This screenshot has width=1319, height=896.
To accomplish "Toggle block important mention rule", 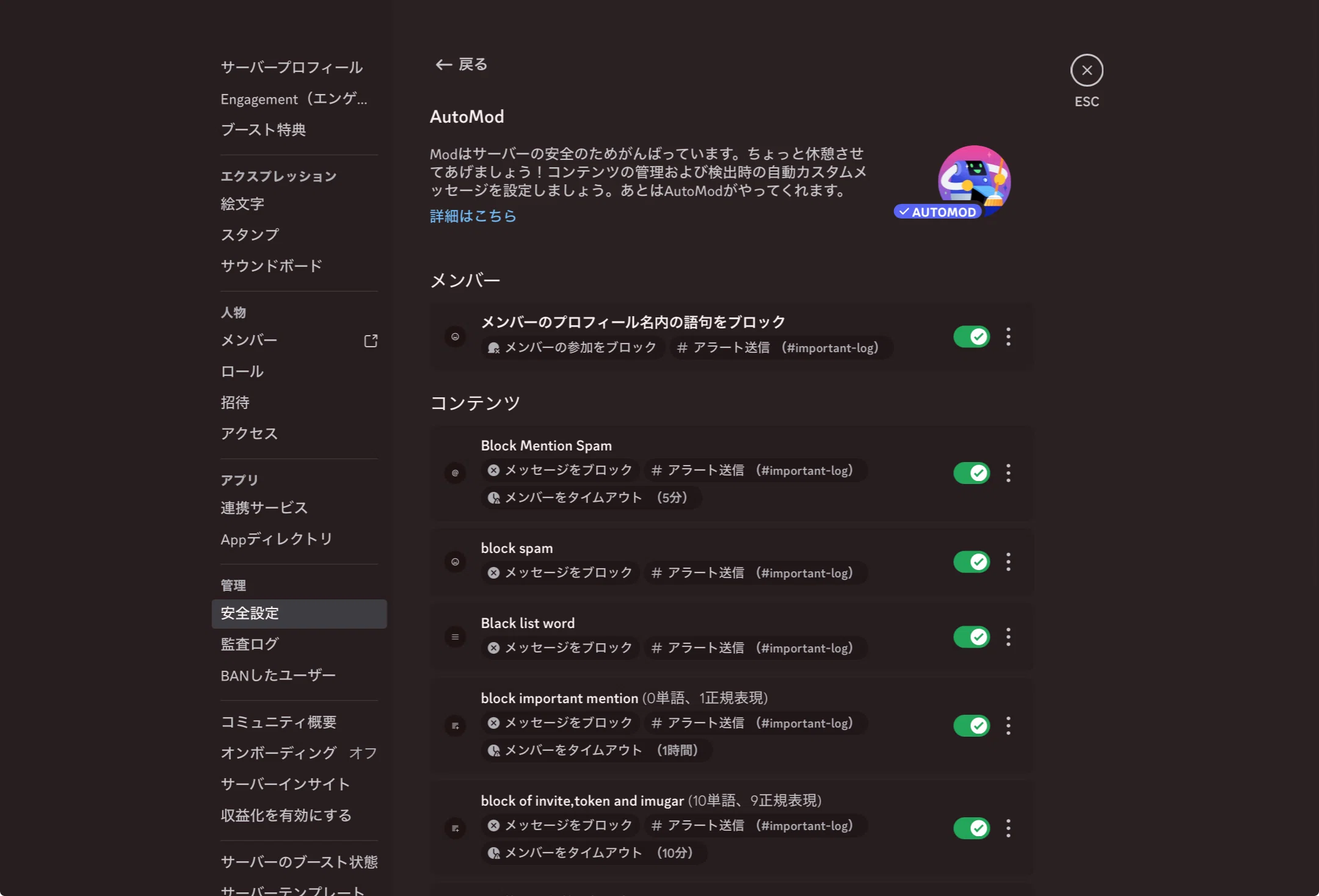I will point(972,726).
